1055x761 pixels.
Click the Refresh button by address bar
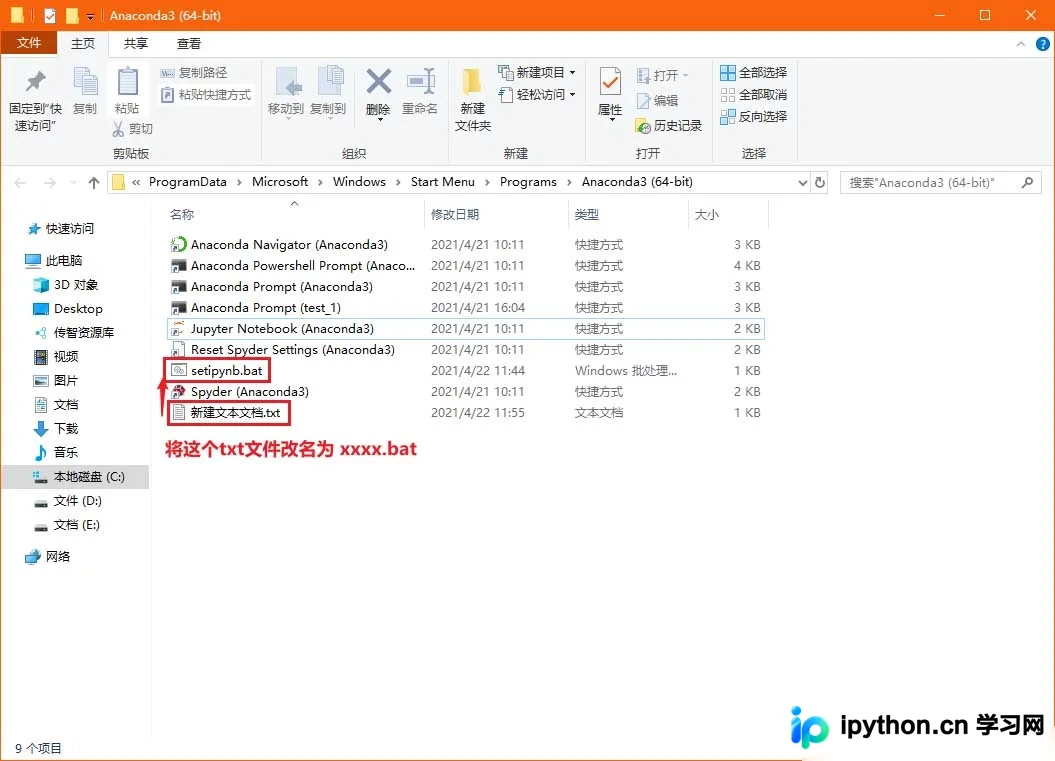pos(820,183)
